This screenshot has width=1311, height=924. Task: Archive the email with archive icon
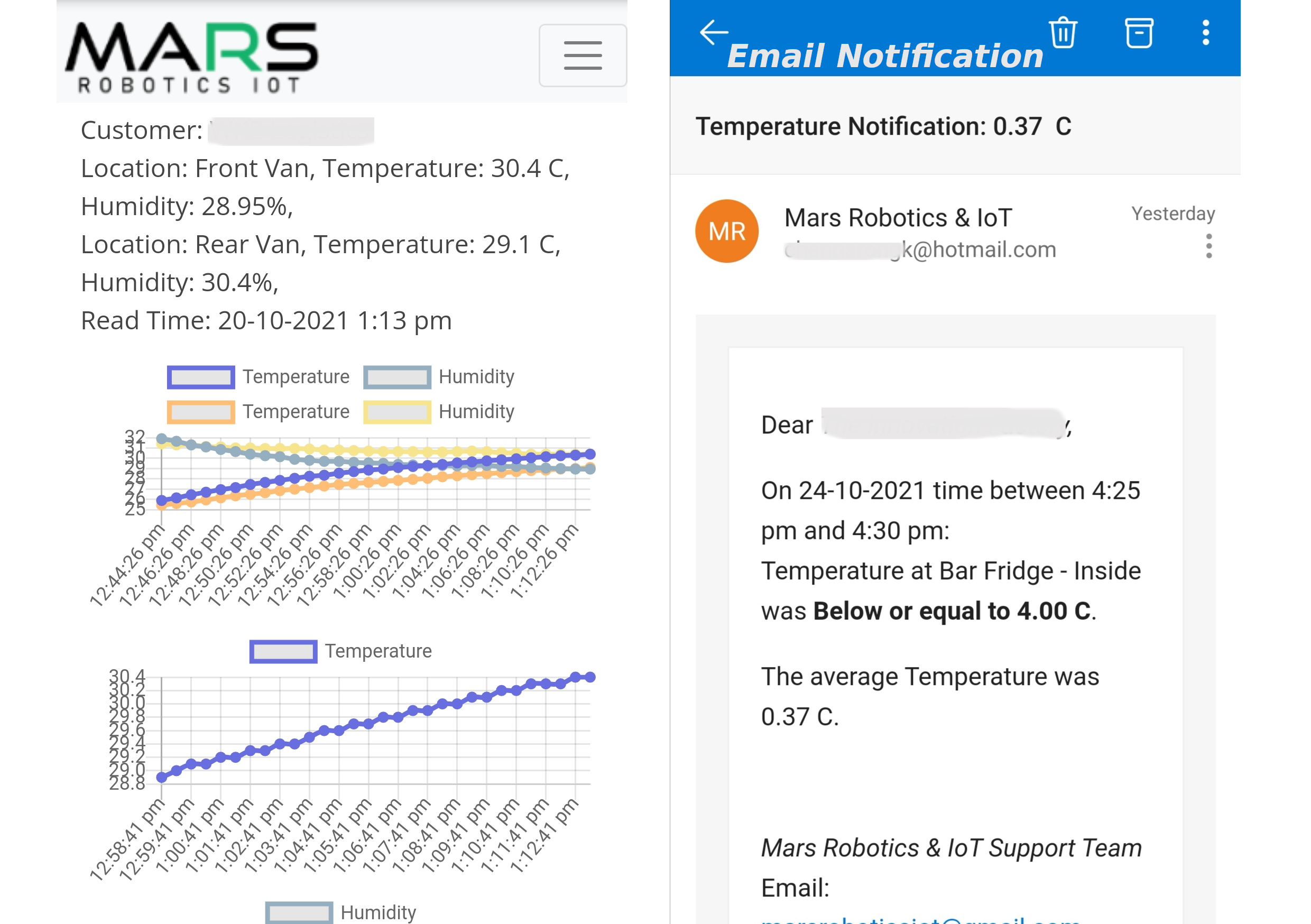tap(1139, 33)
